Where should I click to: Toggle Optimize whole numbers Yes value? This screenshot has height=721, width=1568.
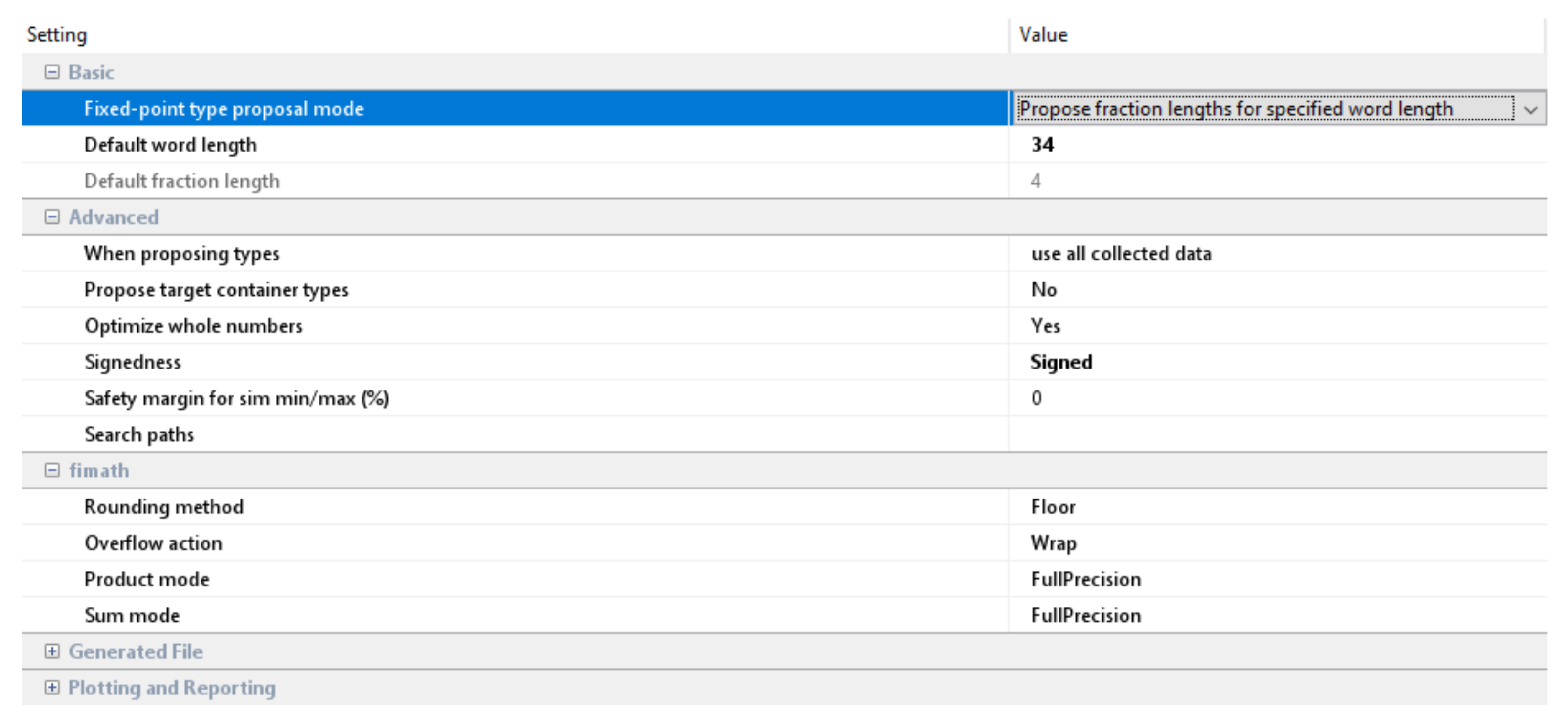pyautogui.click(x=1045, y=326)
